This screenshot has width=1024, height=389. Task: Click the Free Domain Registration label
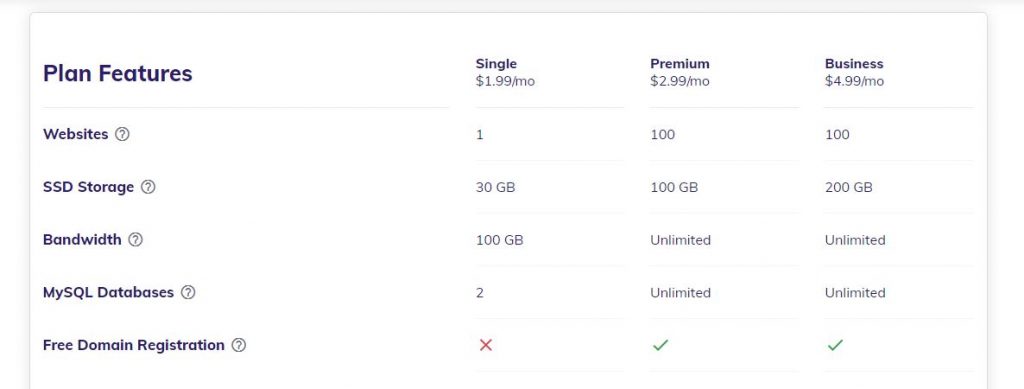point(134,345)
